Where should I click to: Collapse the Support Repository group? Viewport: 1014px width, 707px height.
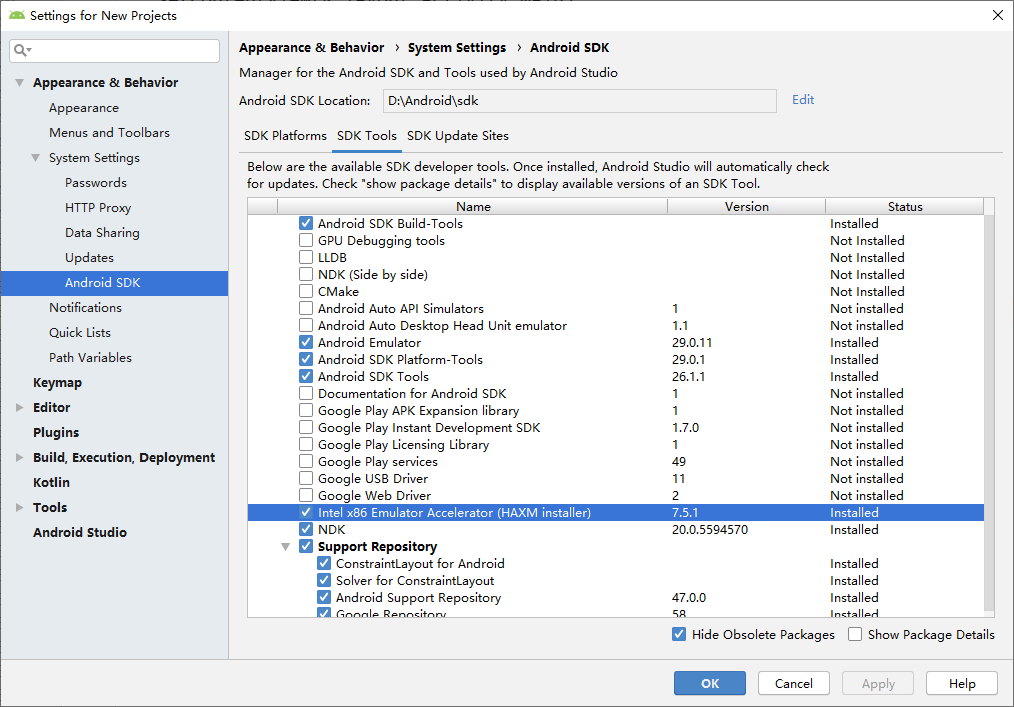point(285,547)
